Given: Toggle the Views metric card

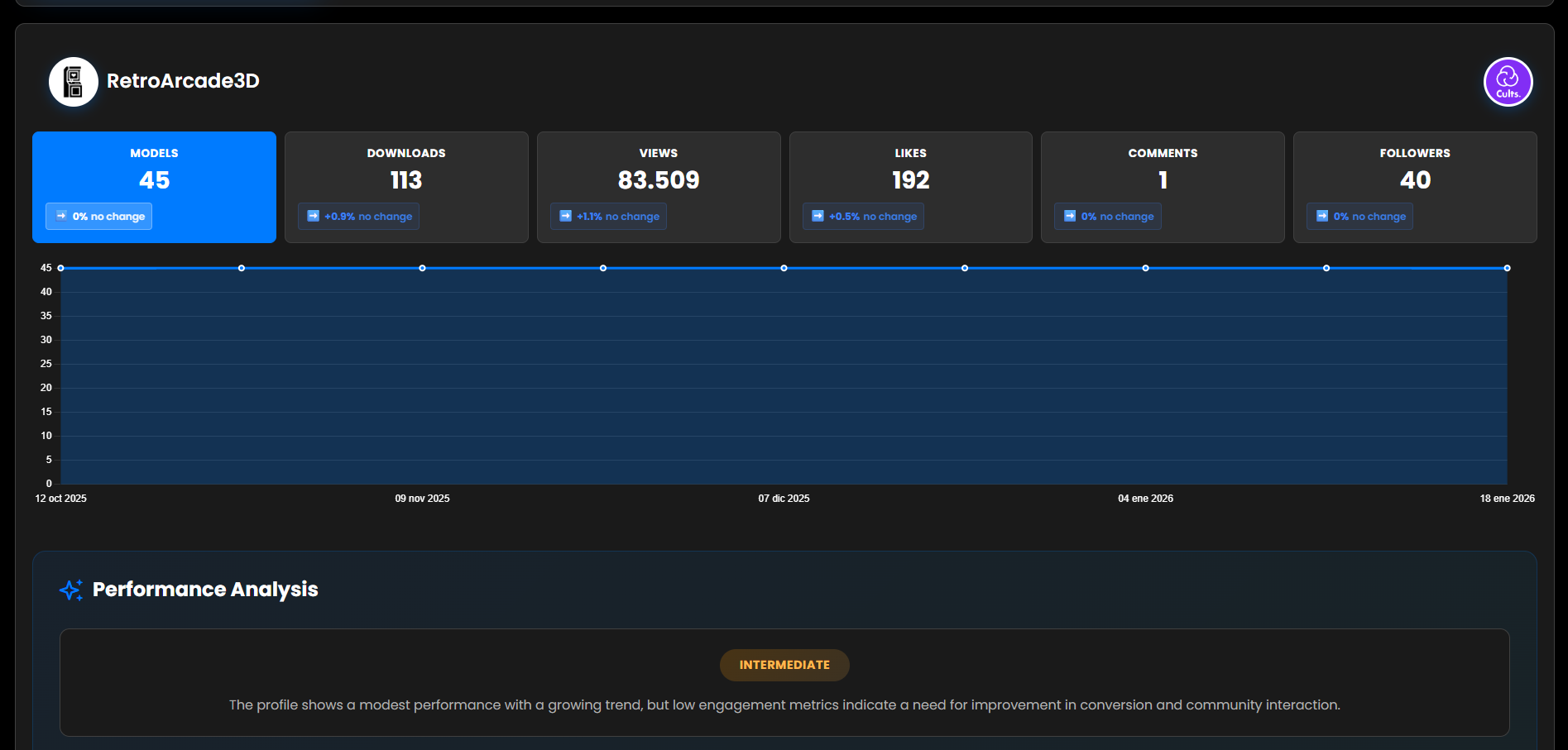Looking at the screenshot, I should click(659, 187).
